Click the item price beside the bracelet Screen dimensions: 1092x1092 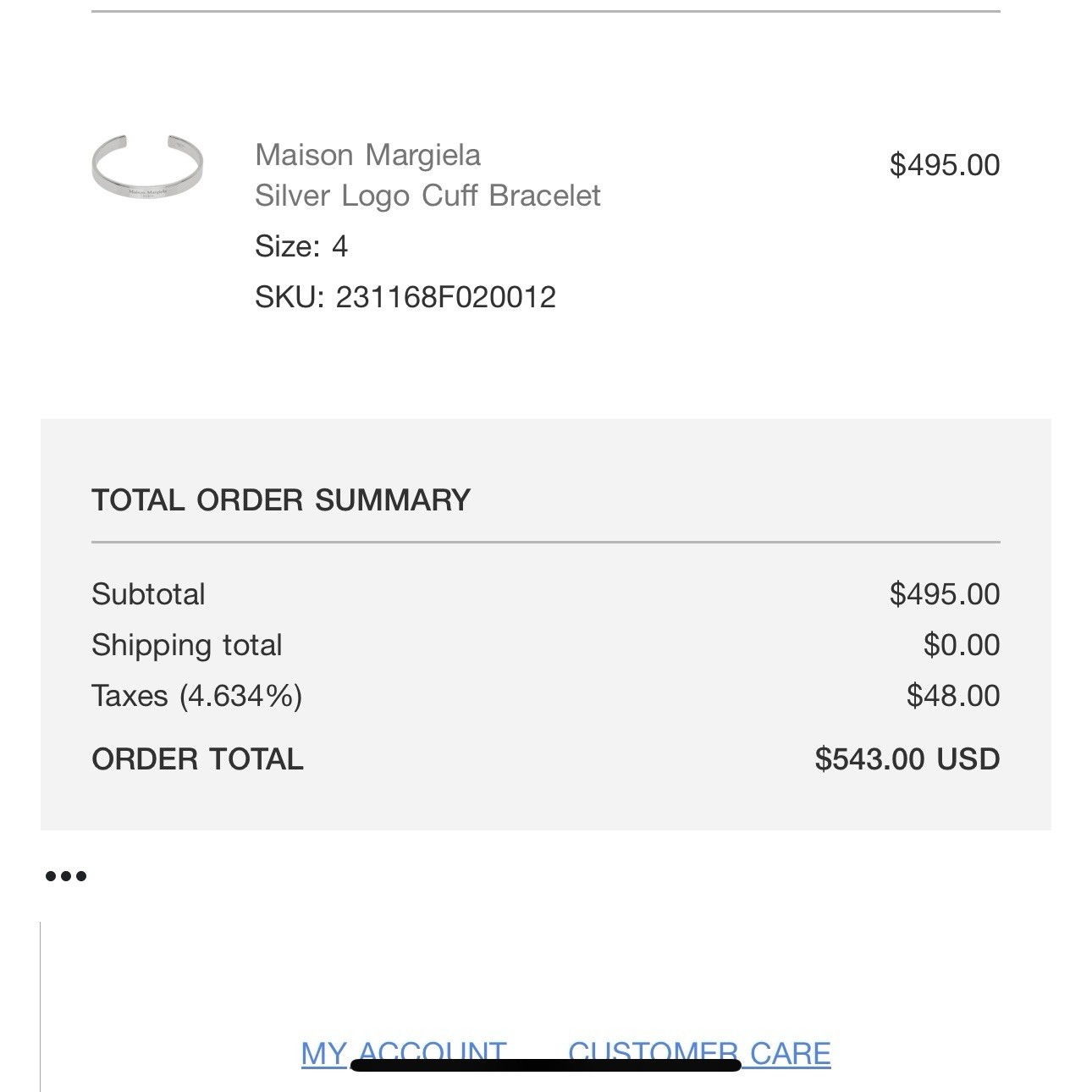(x=945, y=165)
